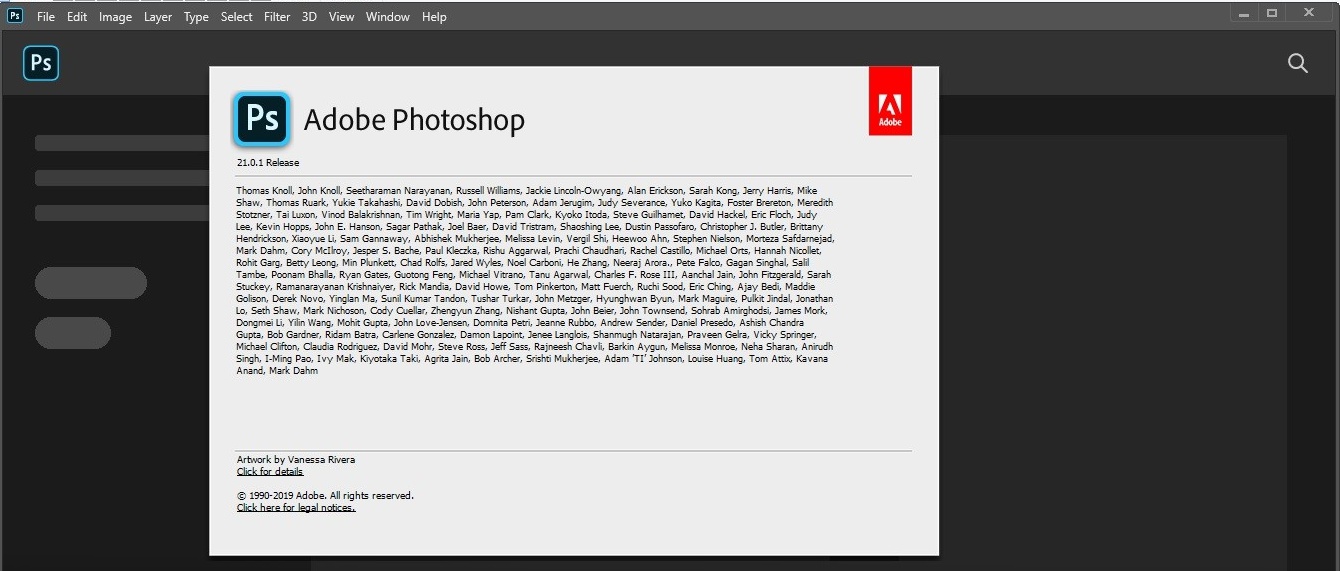This screenshot has width=1340, height=571.
Task: Open the View menu
Action: 341,17
